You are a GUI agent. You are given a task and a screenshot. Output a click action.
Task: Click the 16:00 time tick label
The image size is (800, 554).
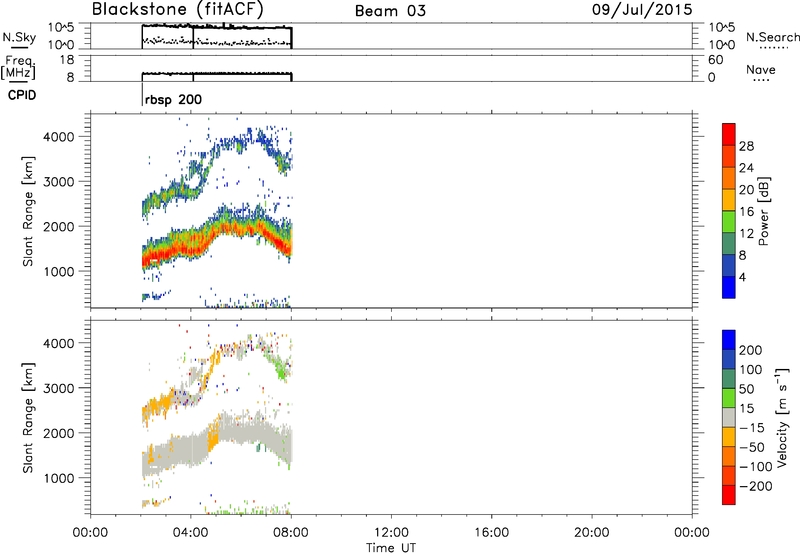491,533
